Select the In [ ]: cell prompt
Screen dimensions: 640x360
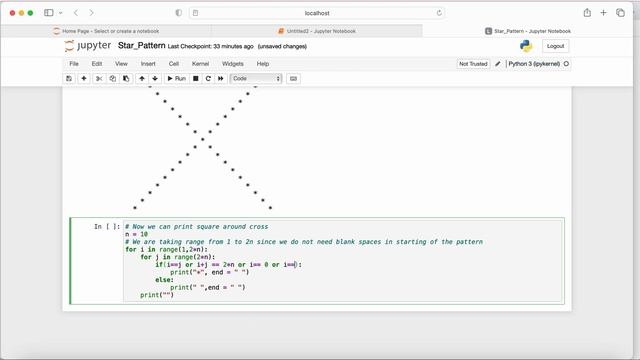107,227
